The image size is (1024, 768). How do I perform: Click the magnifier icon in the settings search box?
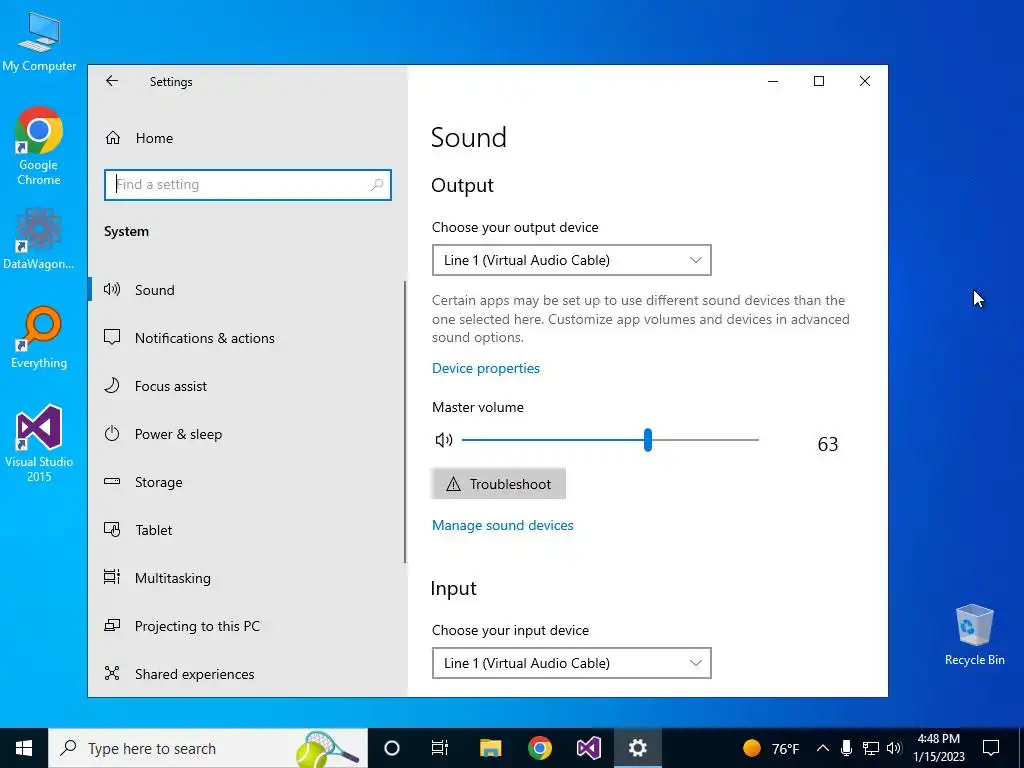tap(377, 185)
